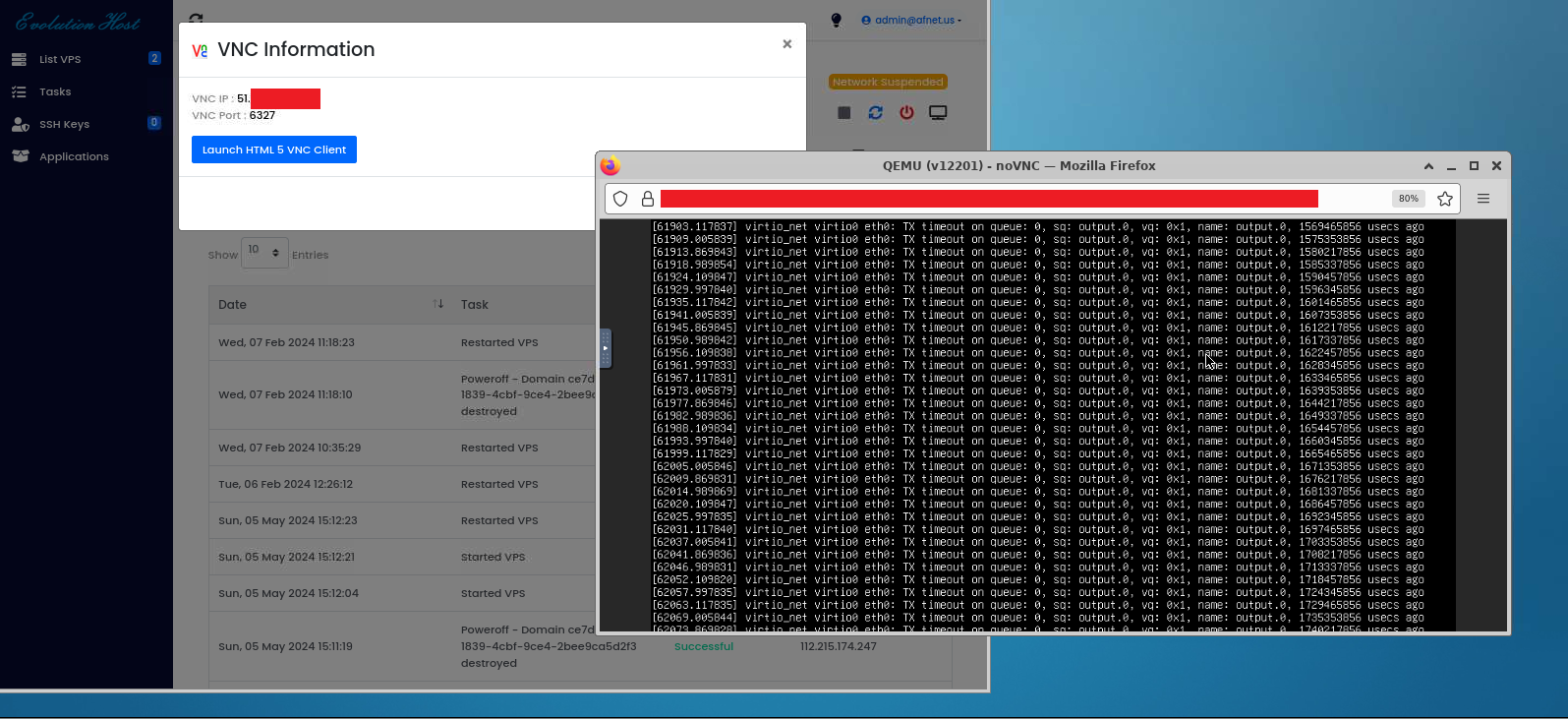Viewport: 1568px width, 719px height.
Task: Click the Firefox address bar URL field
Action: tap(988, 199)
